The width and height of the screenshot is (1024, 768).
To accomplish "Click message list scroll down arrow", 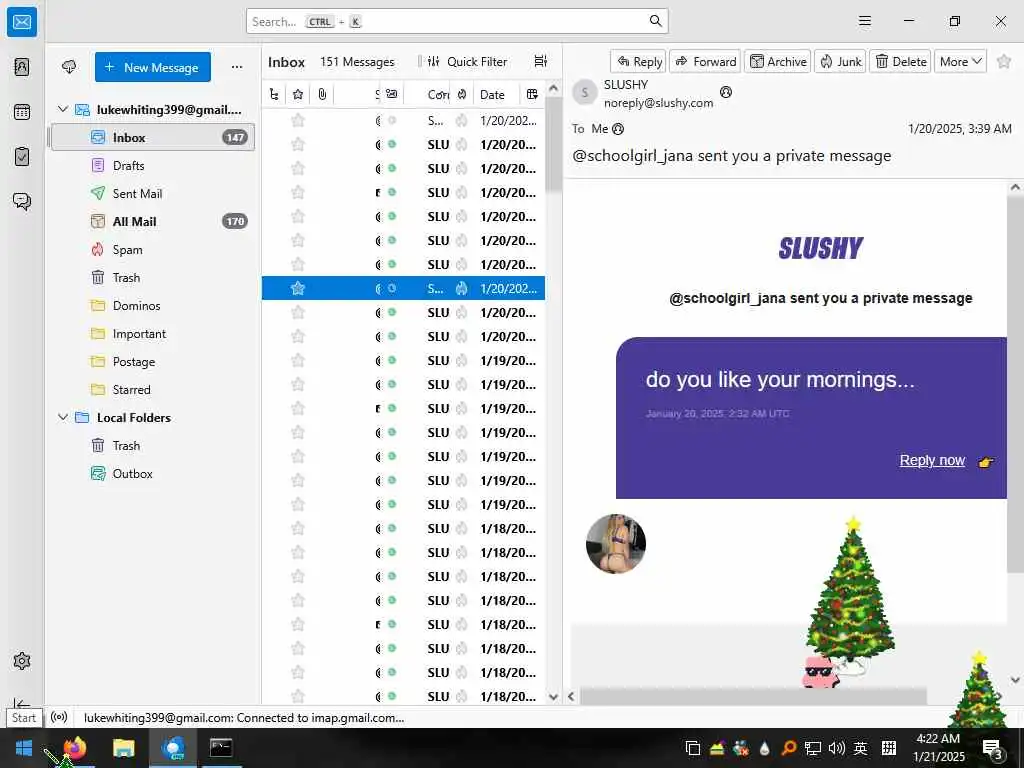I will point(554,697).
